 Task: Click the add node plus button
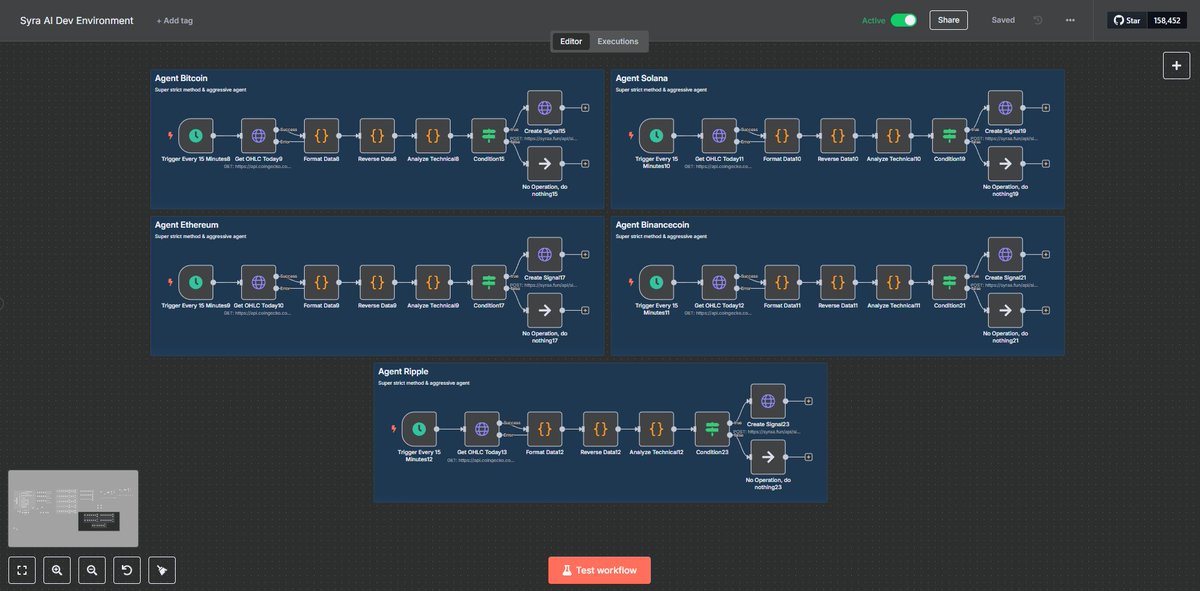(x=1176, y=65)
